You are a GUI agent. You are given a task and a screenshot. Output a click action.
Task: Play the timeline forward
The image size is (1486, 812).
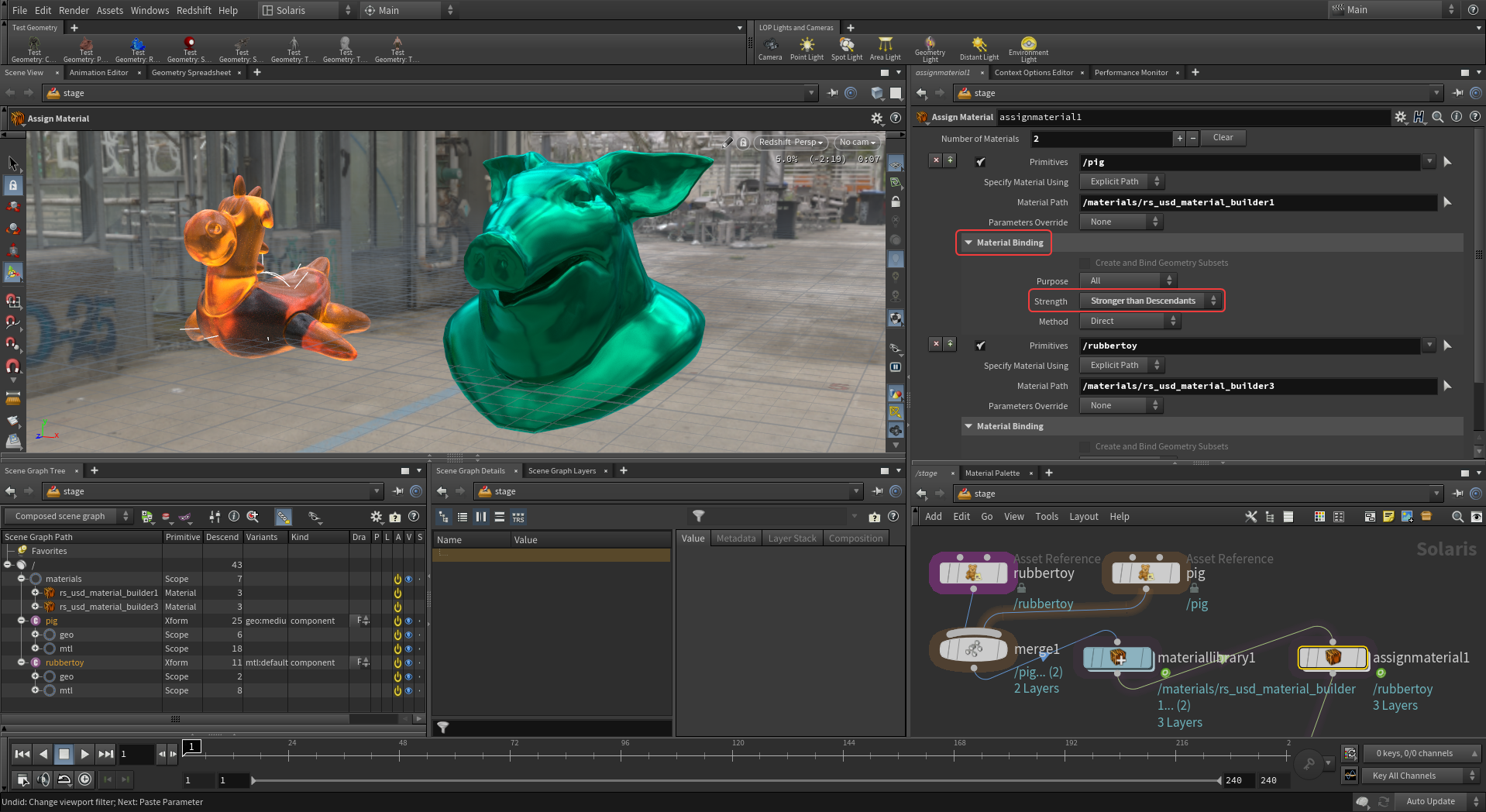pyautogui.click(x=85, y=754)
